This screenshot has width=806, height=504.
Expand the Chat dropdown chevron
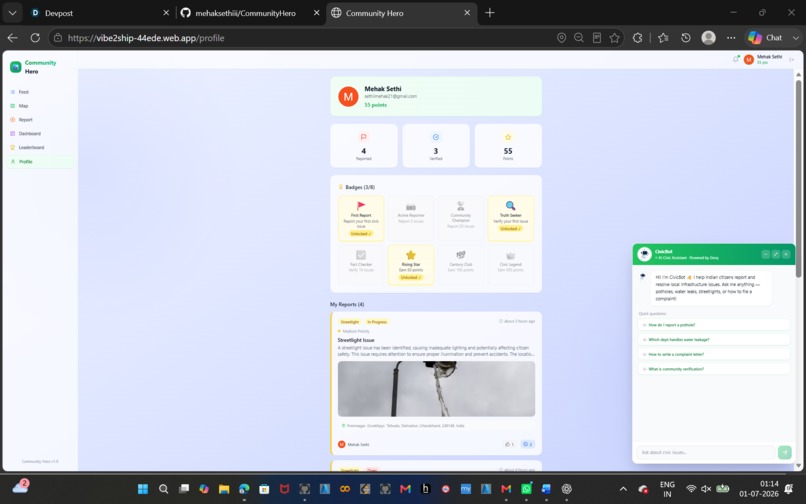(x=795, y=38)
